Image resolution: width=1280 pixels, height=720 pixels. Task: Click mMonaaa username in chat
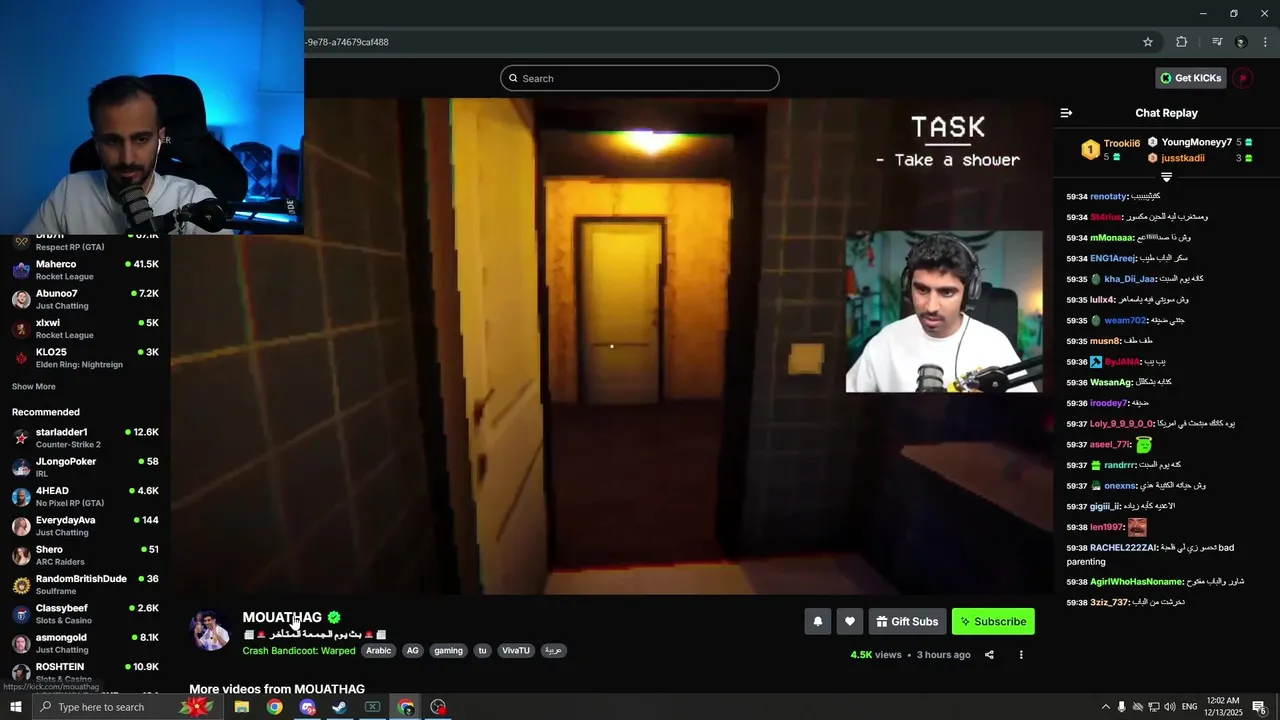[x=1112, y=238]
